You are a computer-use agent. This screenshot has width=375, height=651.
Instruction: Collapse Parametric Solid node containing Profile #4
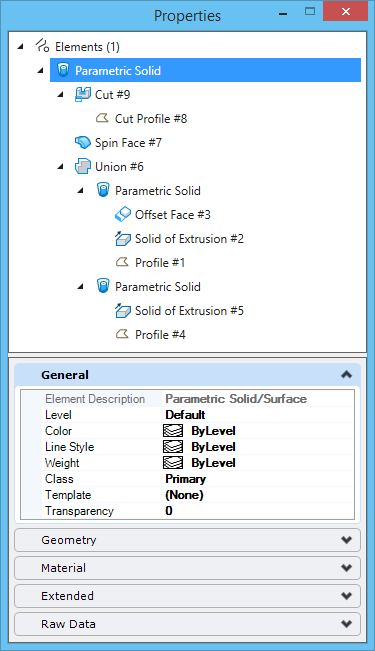click(81, 286)
